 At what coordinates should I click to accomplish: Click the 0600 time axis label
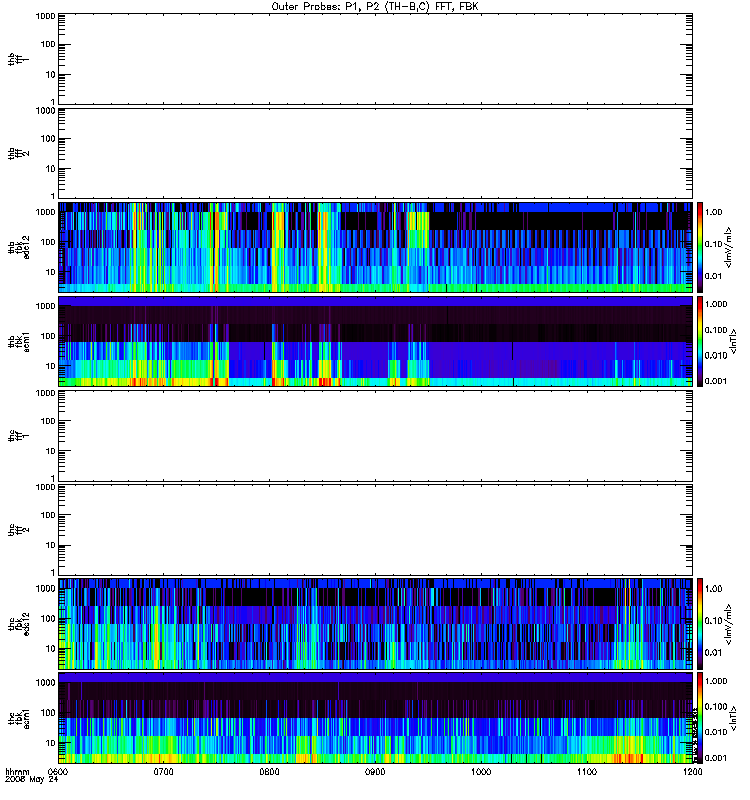point(58,771)
